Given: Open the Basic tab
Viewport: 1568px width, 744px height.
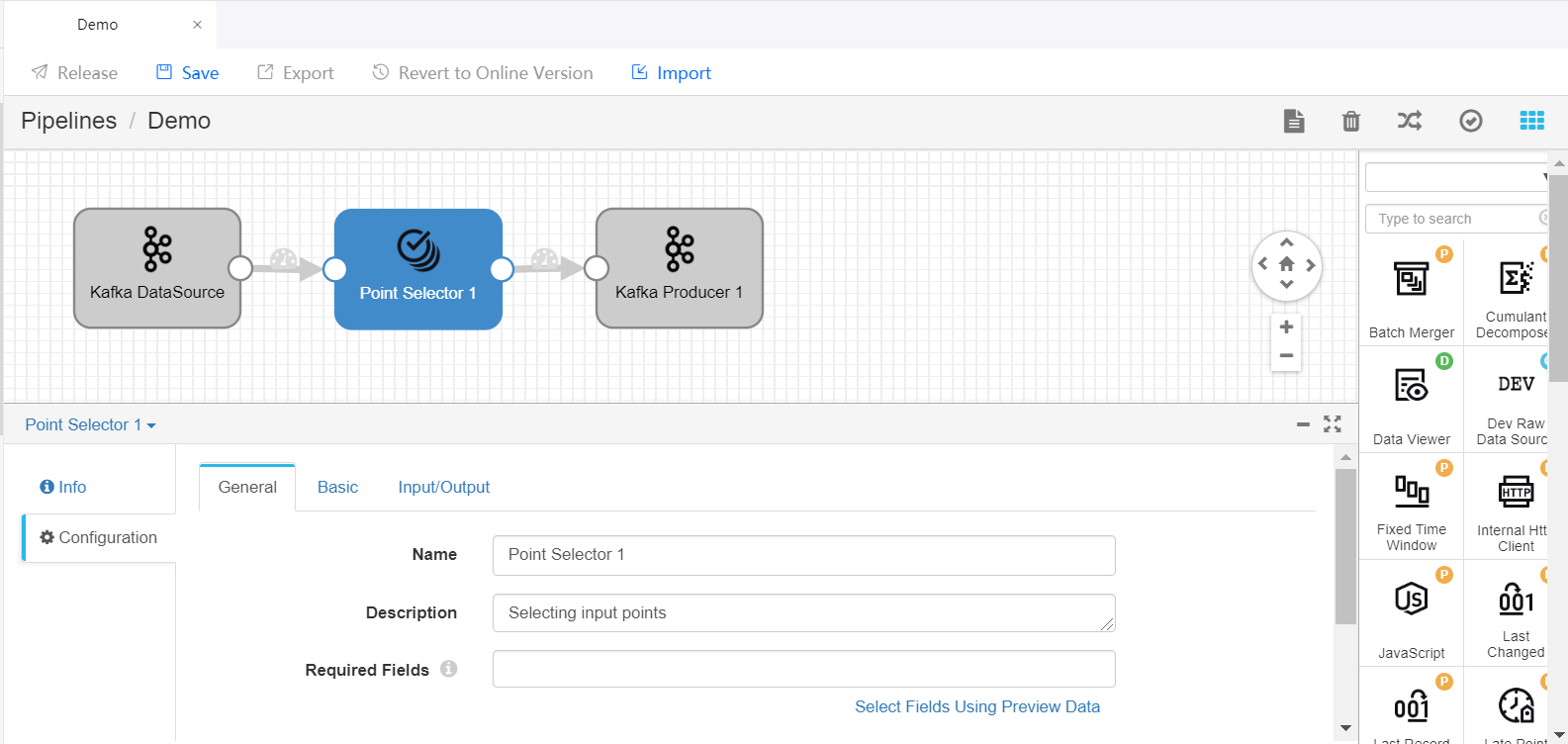Looking at the screenshot, I should pos(337,487).
